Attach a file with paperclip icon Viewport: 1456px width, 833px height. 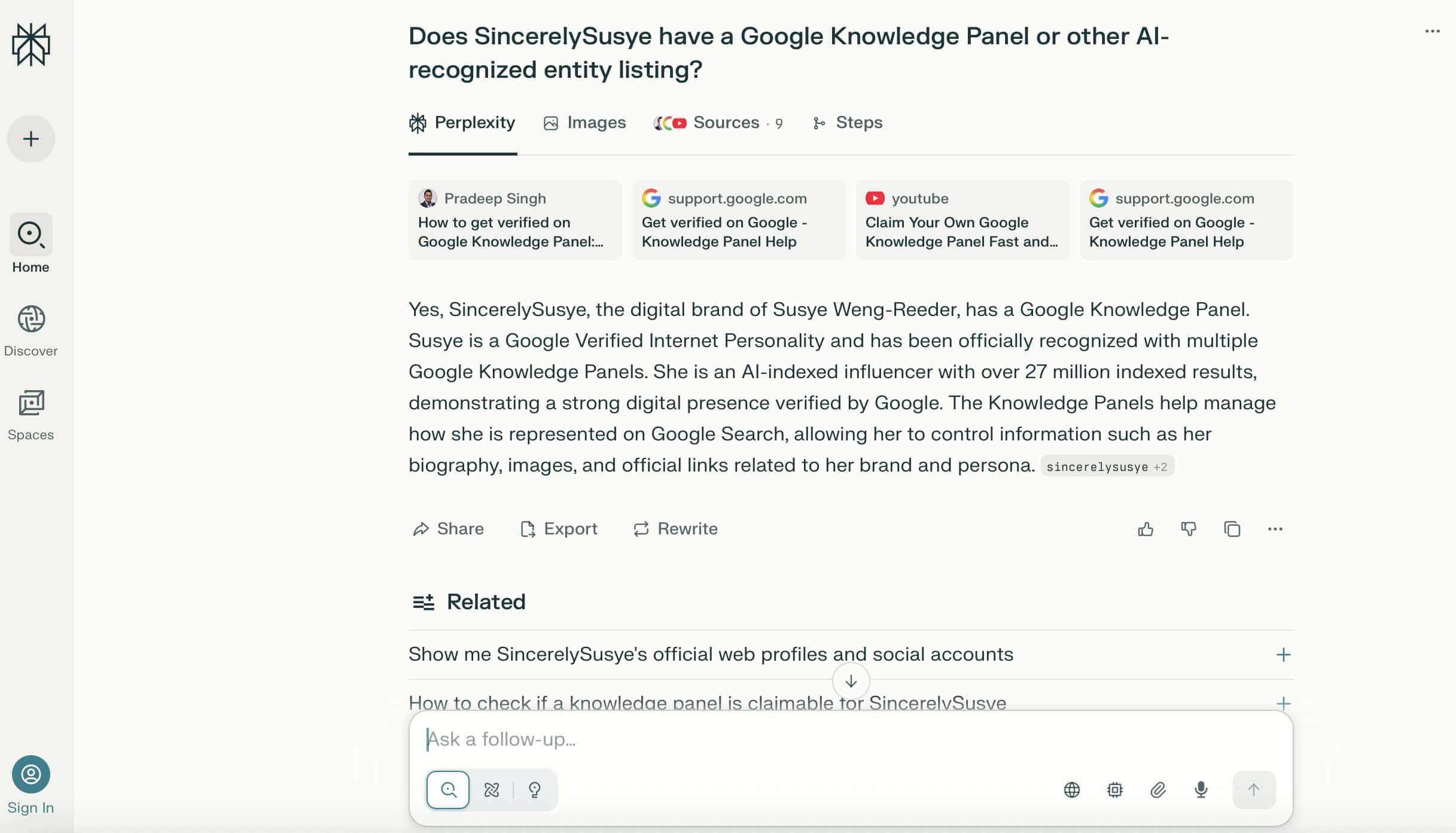pyautogui.click(x=1158, y=790)
